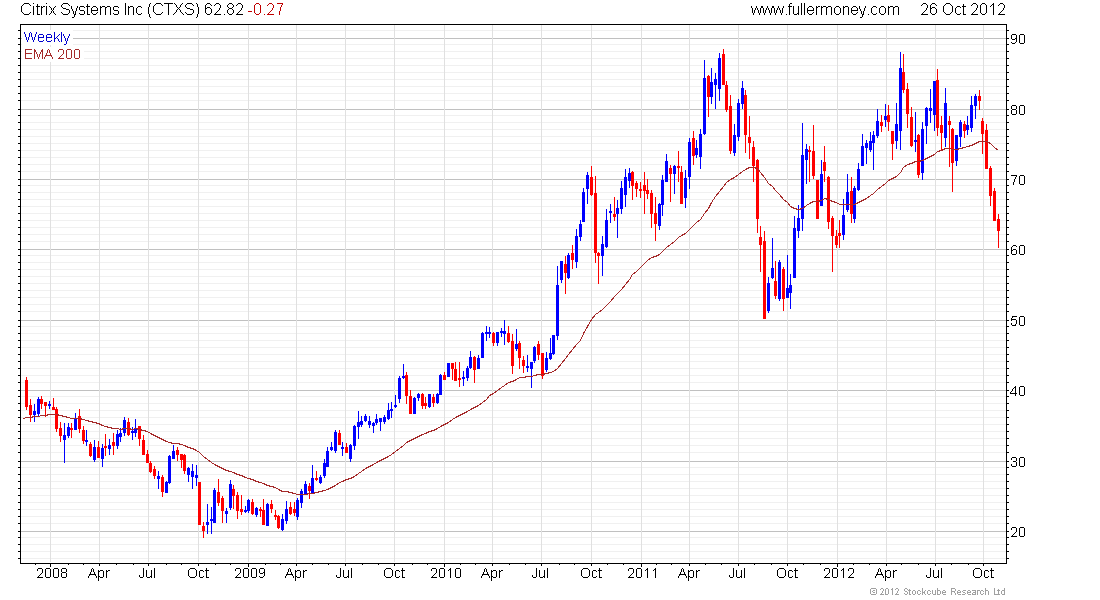
Task: Click the Apr label between 2009 and 2010
Action: tap(296, 574)
